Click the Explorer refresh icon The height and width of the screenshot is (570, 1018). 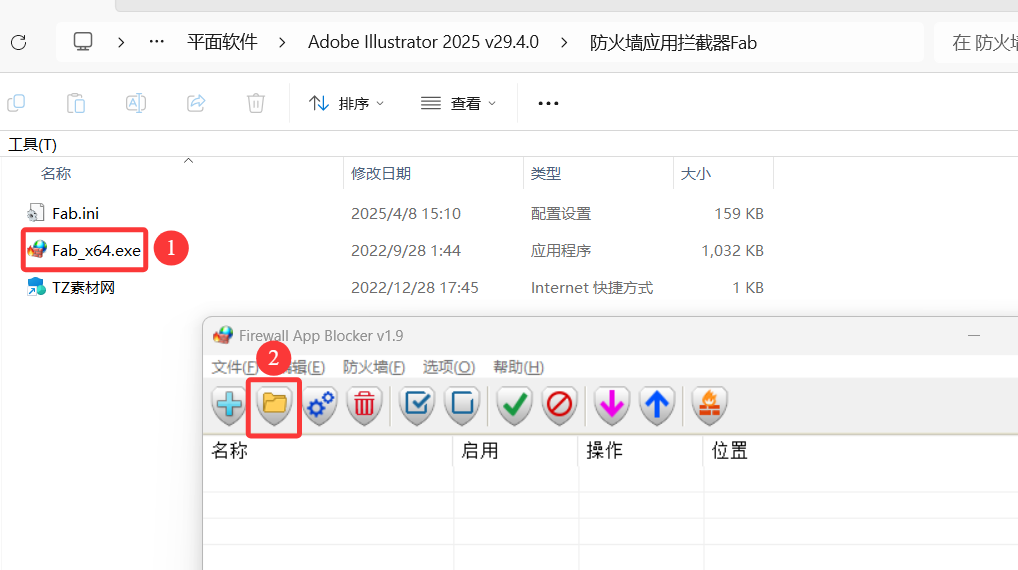pyautogui.click(x=19, y=43)
